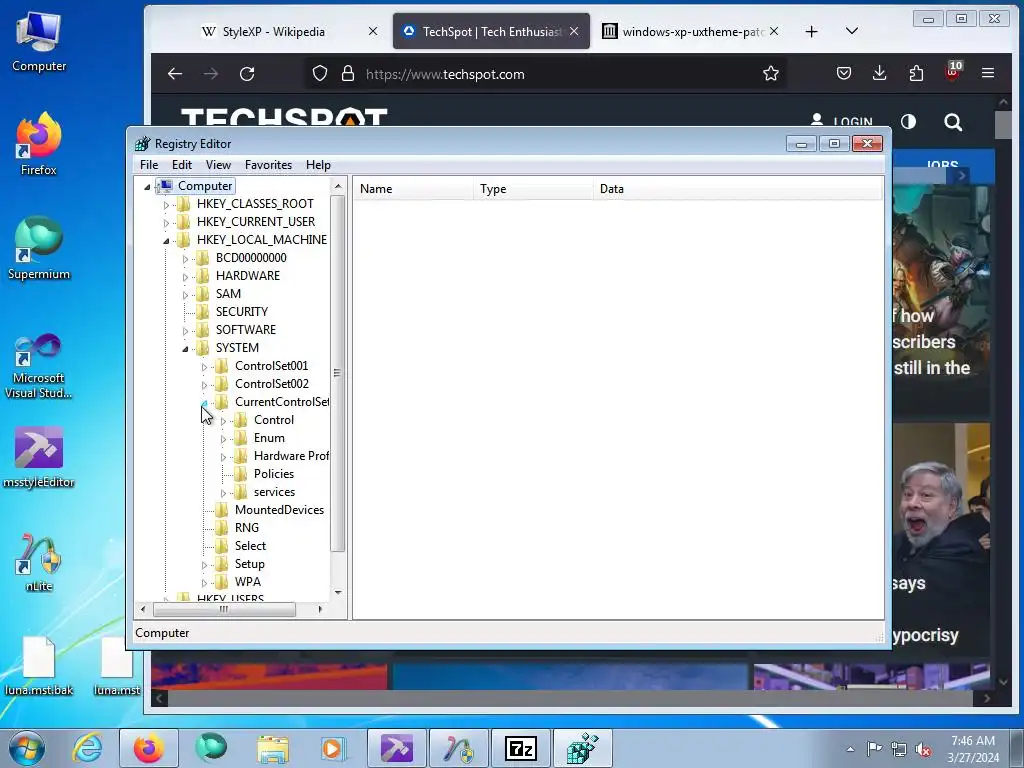
Task: Select Control key in tree
Action: [274, 420]
